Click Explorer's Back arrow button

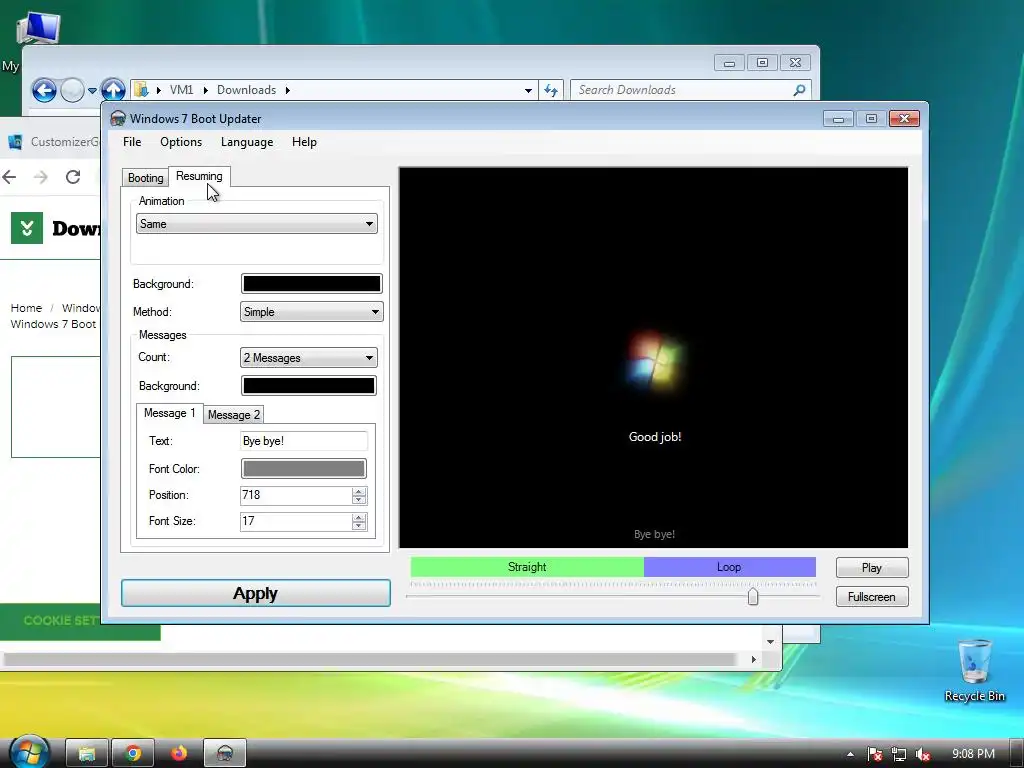point(44,89)
